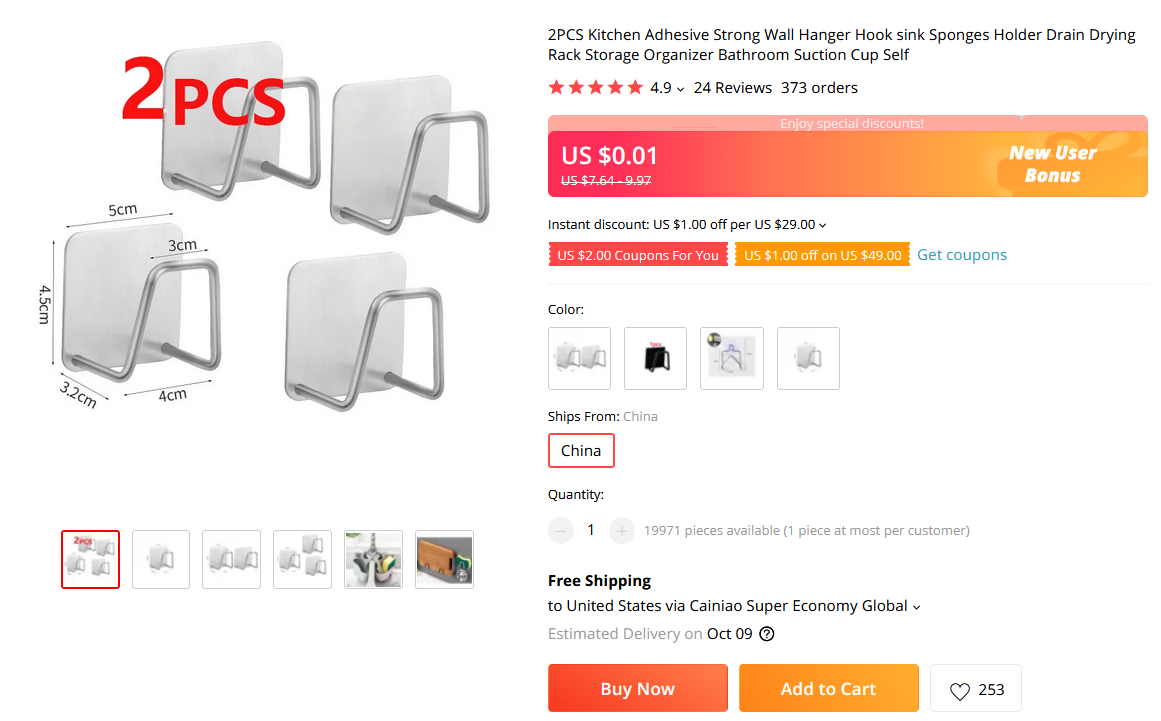The height and width of the screenshot is (721, 1161).
Task: Select the China ships-from option
Action: [x=581, y=451]
